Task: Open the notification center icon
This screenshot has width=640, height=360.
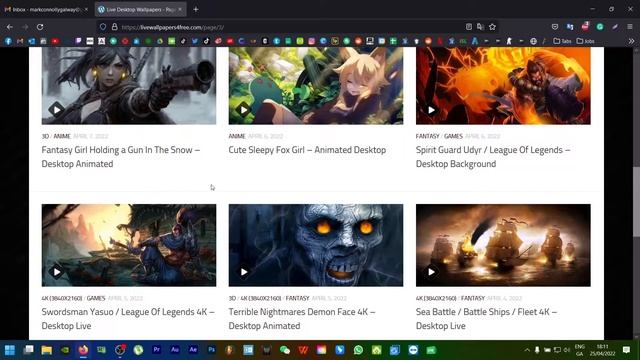Action: (627, 350)
